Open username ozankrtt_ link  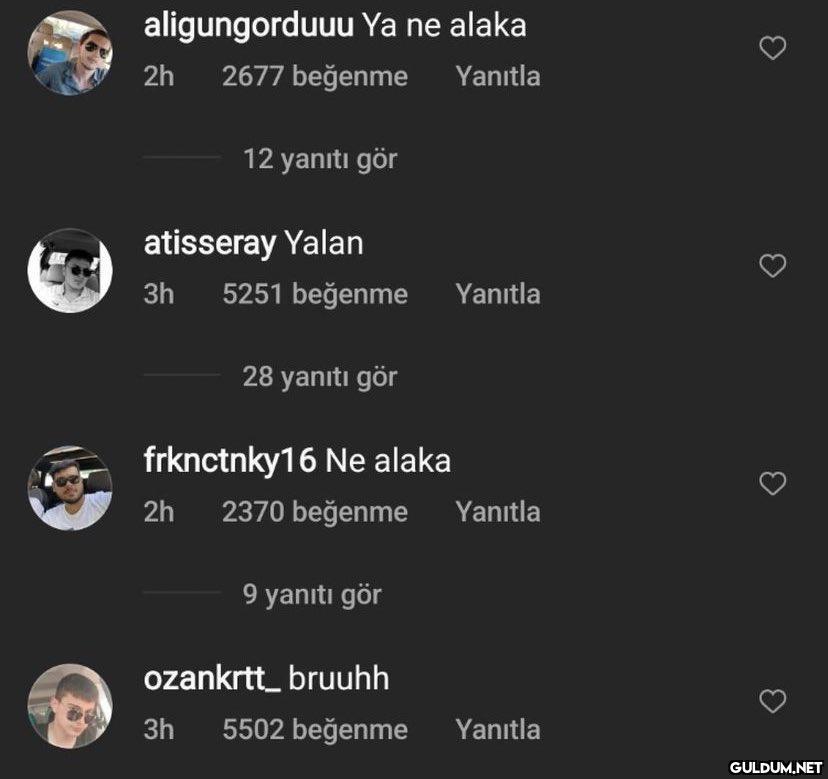212,679
